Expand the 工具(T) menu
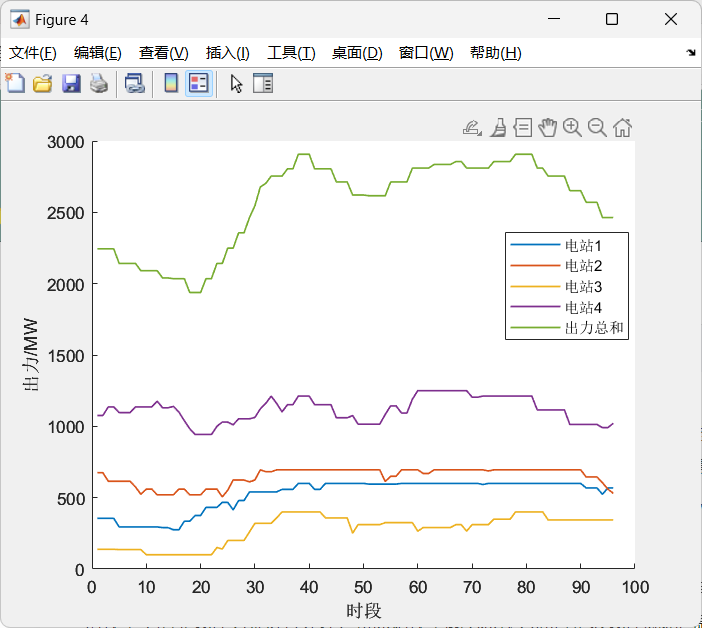Screen dimensions: 702x628 (291, 53)
